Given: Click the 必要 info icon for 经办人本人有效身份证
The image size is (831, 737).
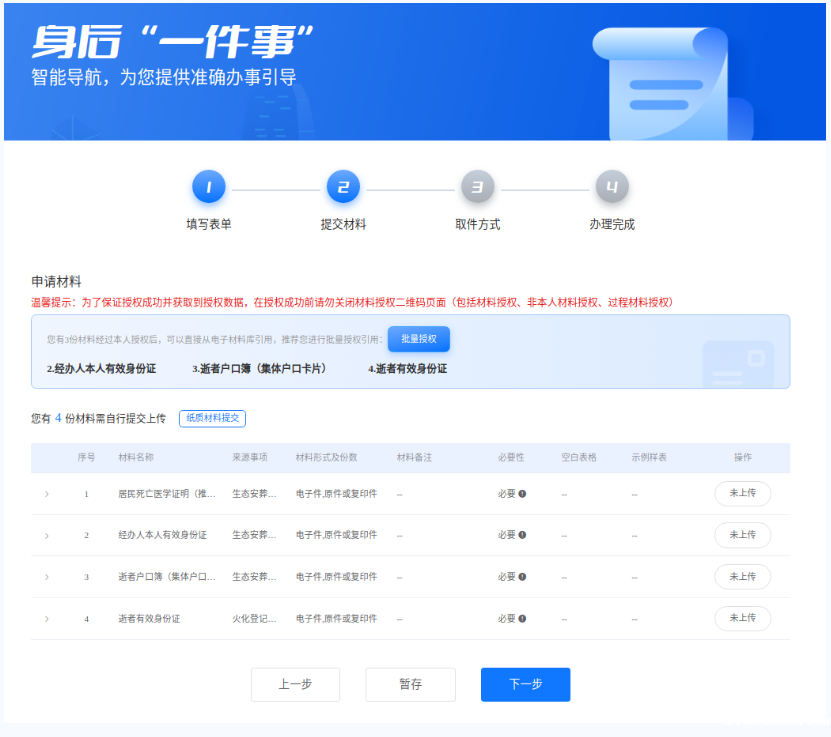Looking at the screenshot, I should tap(522, 536).
